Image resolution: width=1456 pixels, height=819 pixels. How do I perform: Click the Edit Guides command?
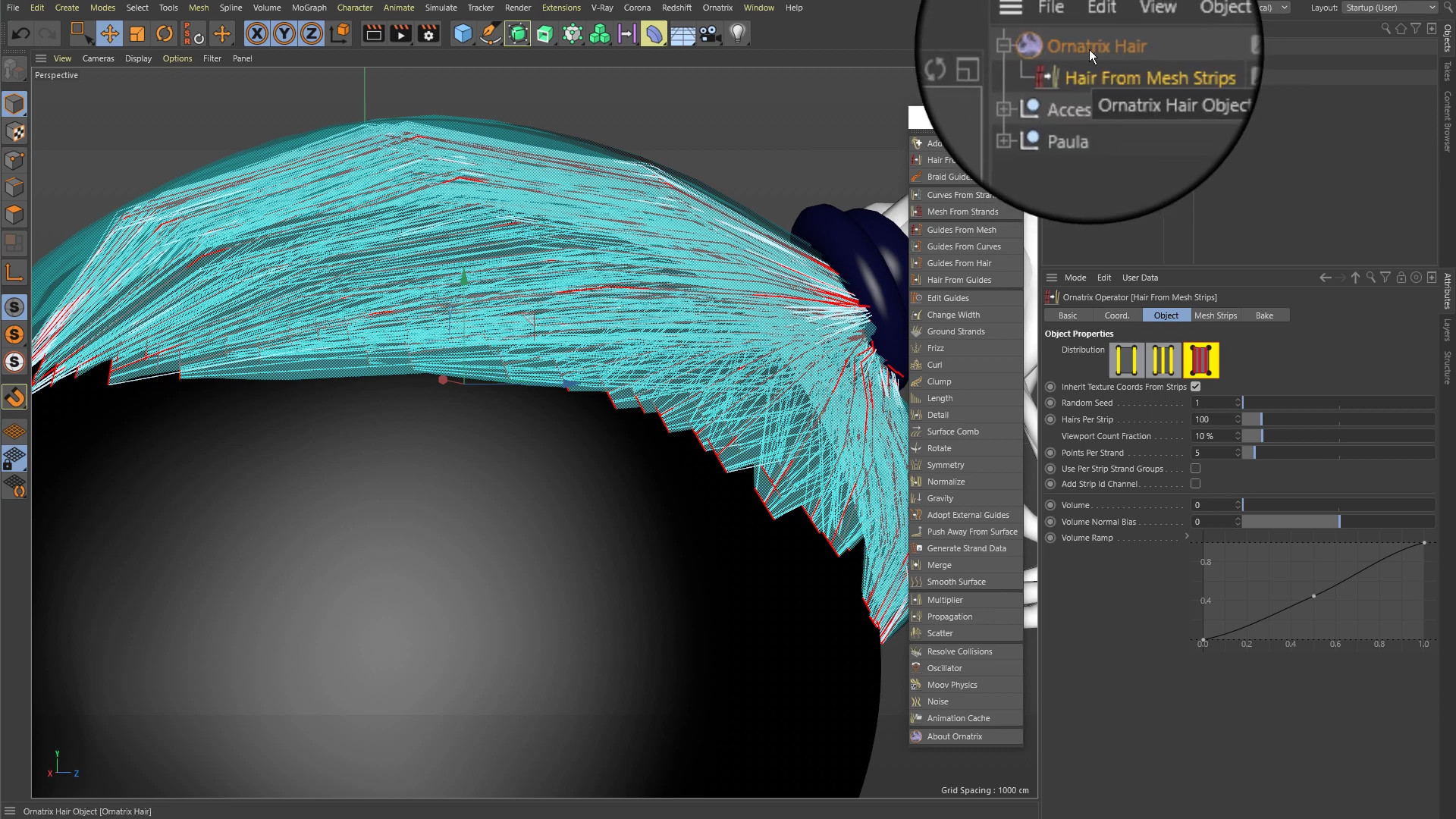(965, 298)
